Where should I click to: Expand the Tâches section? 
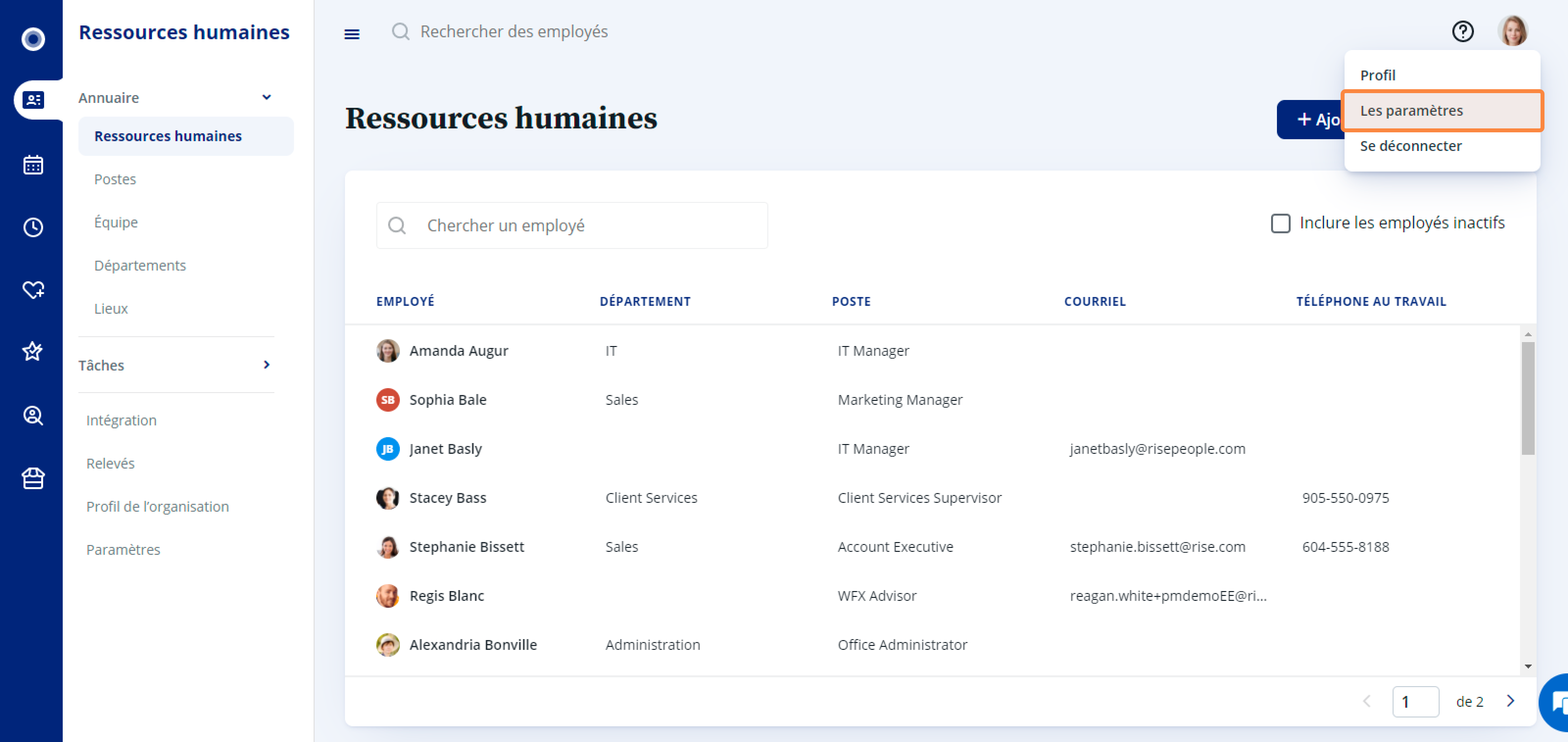(267, 365)
